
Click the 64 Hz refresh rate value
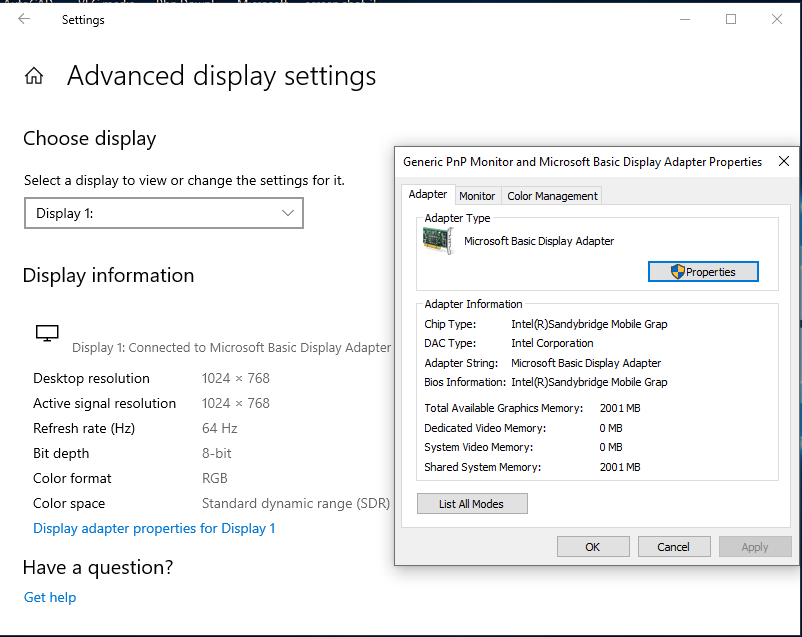coord(220,428)
